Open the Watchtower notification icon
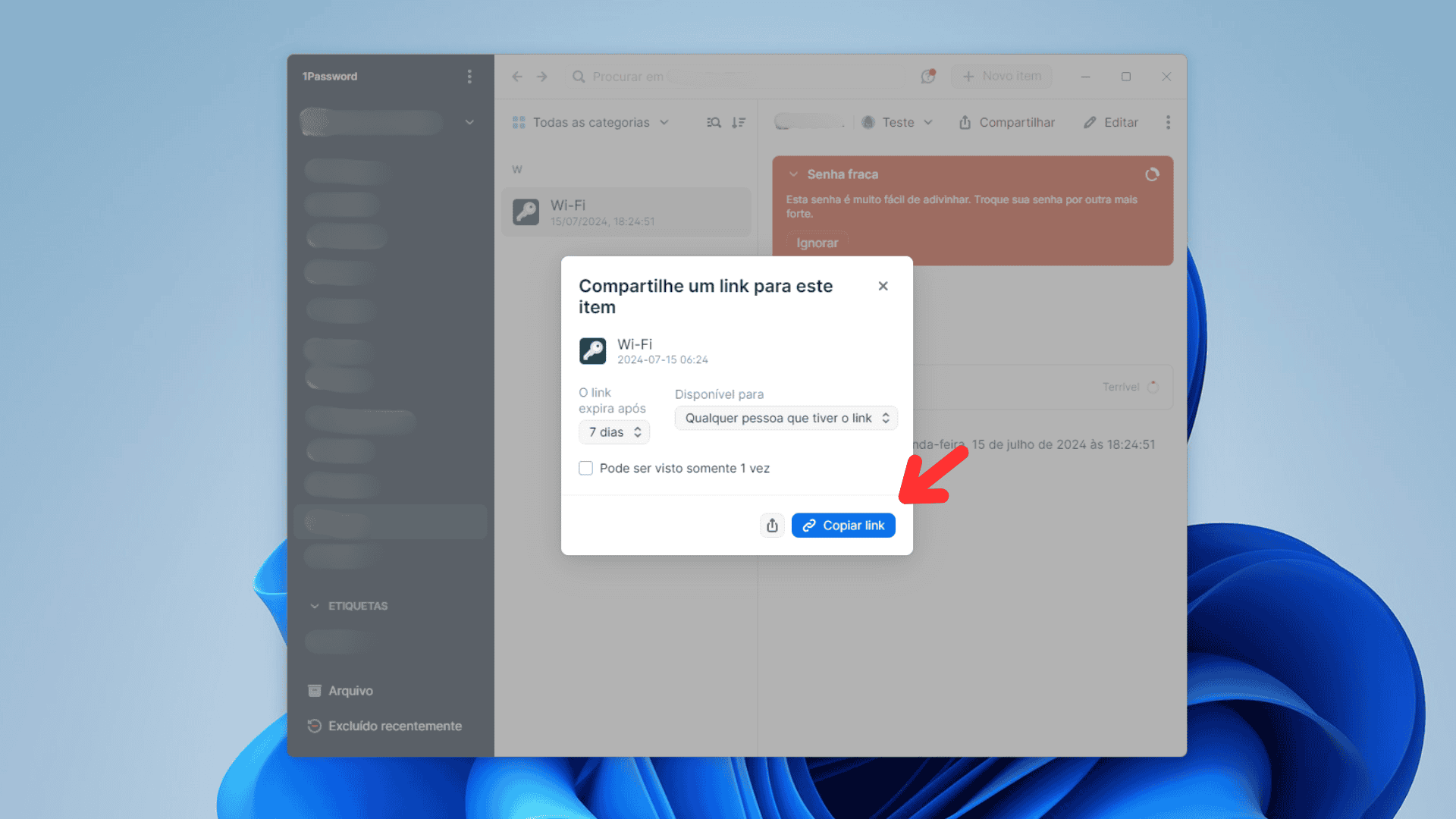The height and width of the screenshot is (819, 1456). tap(928, 77)
